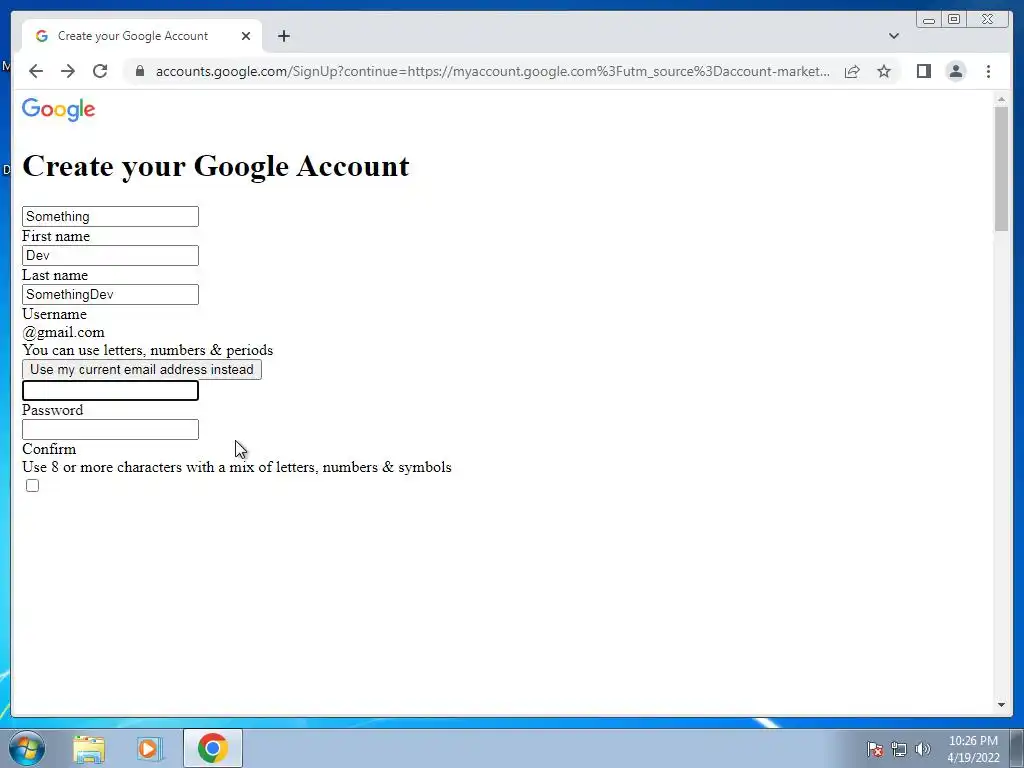Screen dimensions: 1024x768
Task: Open the network tray icon
Action: 899,749
